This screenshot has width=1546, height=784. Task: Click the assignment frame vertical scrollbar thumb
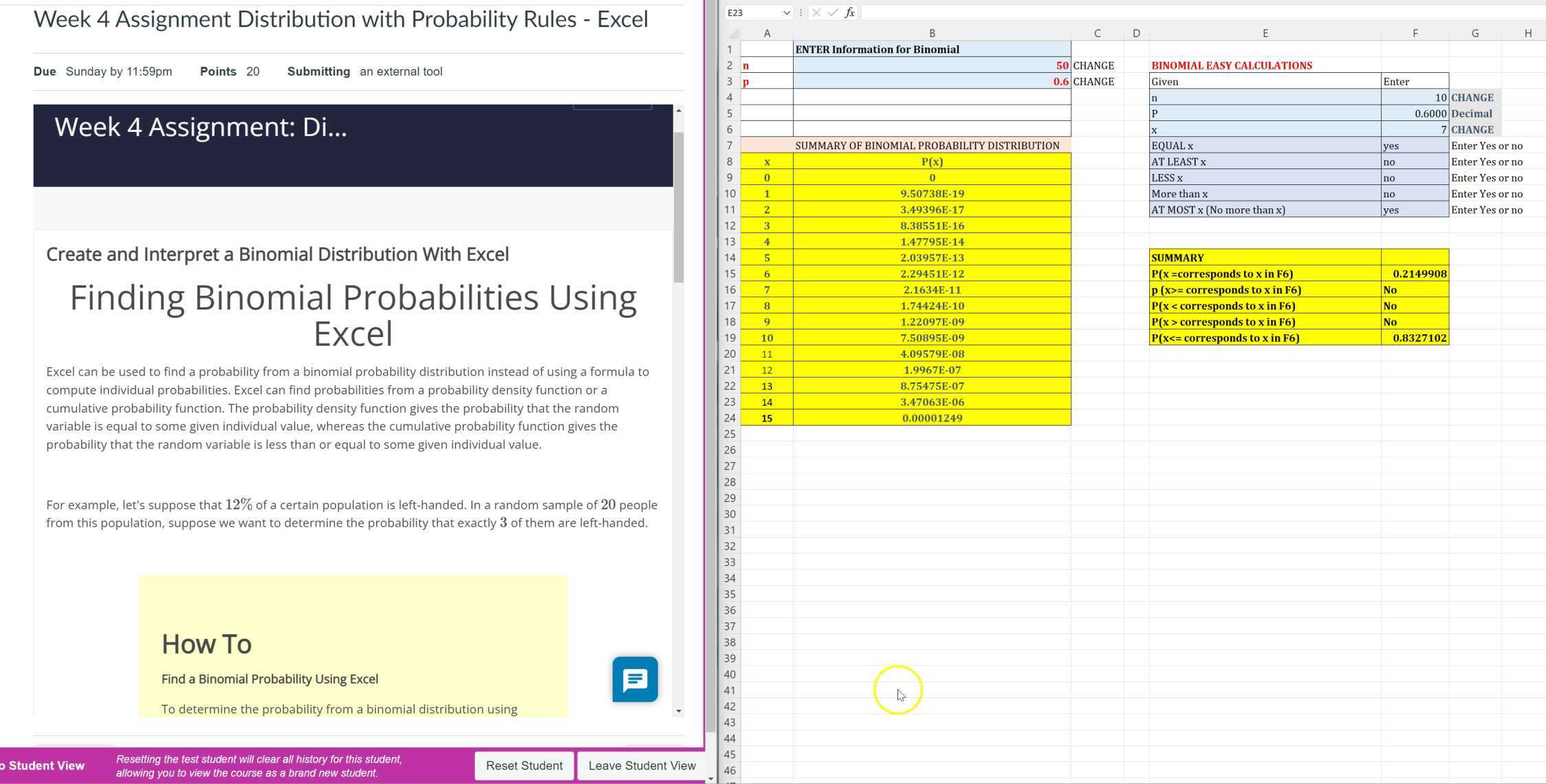point(678,206)
